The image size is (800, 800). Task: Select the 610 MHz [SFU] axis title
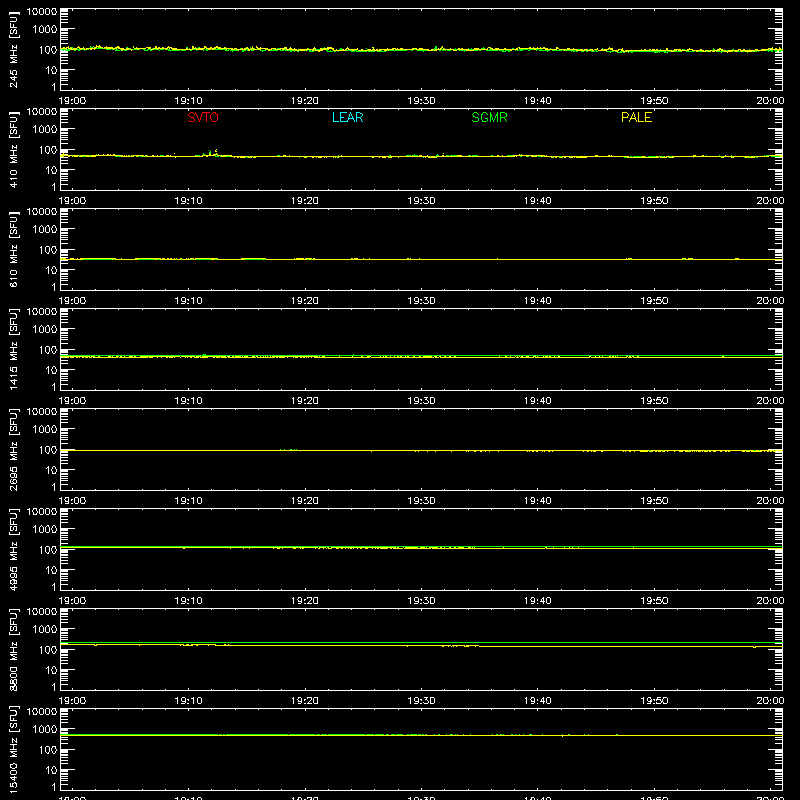[14, 249]
